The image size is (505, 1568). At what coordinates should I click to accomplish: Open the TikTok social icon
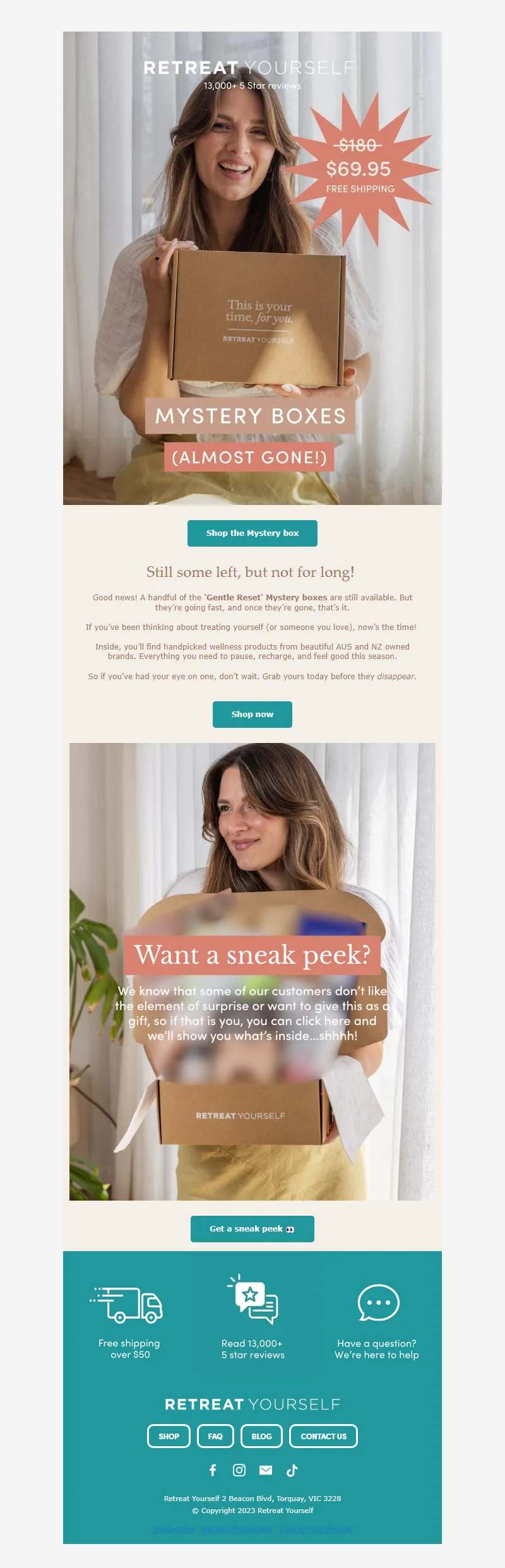[x=292, y=1470]
